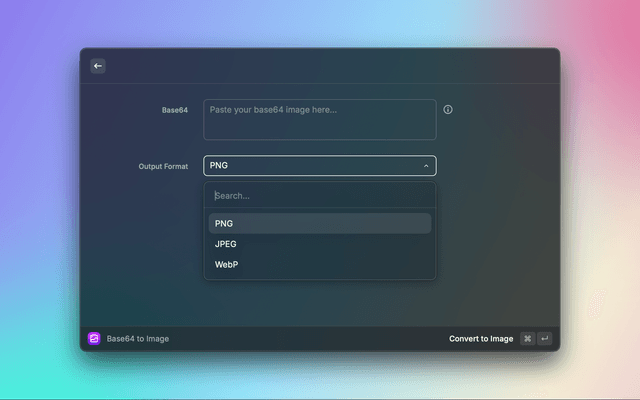Choose JPEG in the format list

320,244
